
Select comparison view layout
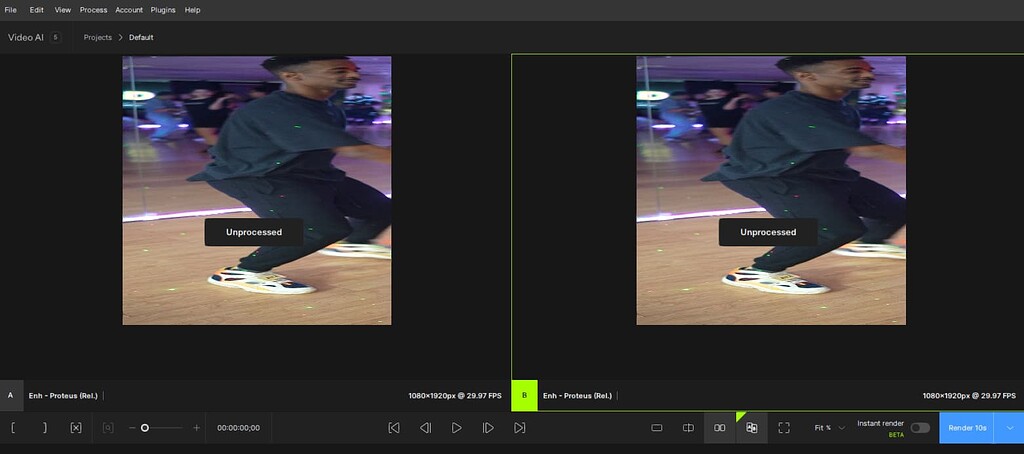751,428
